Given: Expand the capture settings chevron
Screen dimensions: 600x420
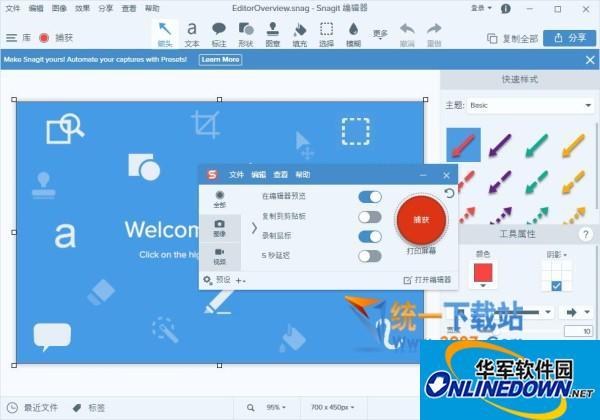Looking at the screenshot, I should [x=254, y=228].
